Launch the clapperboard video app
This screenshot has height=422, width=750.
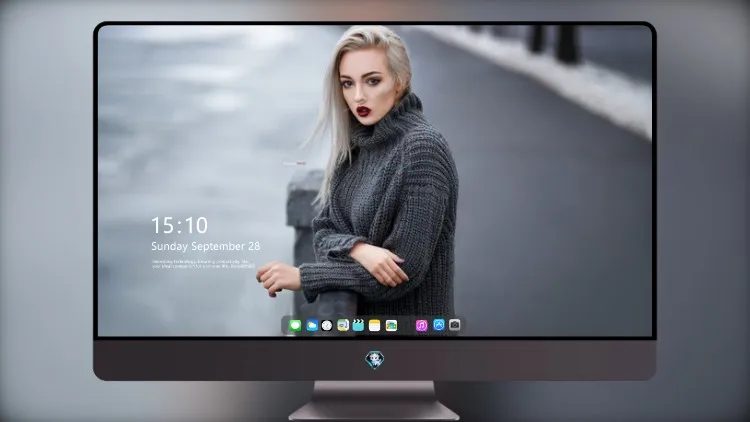point(358,325)
